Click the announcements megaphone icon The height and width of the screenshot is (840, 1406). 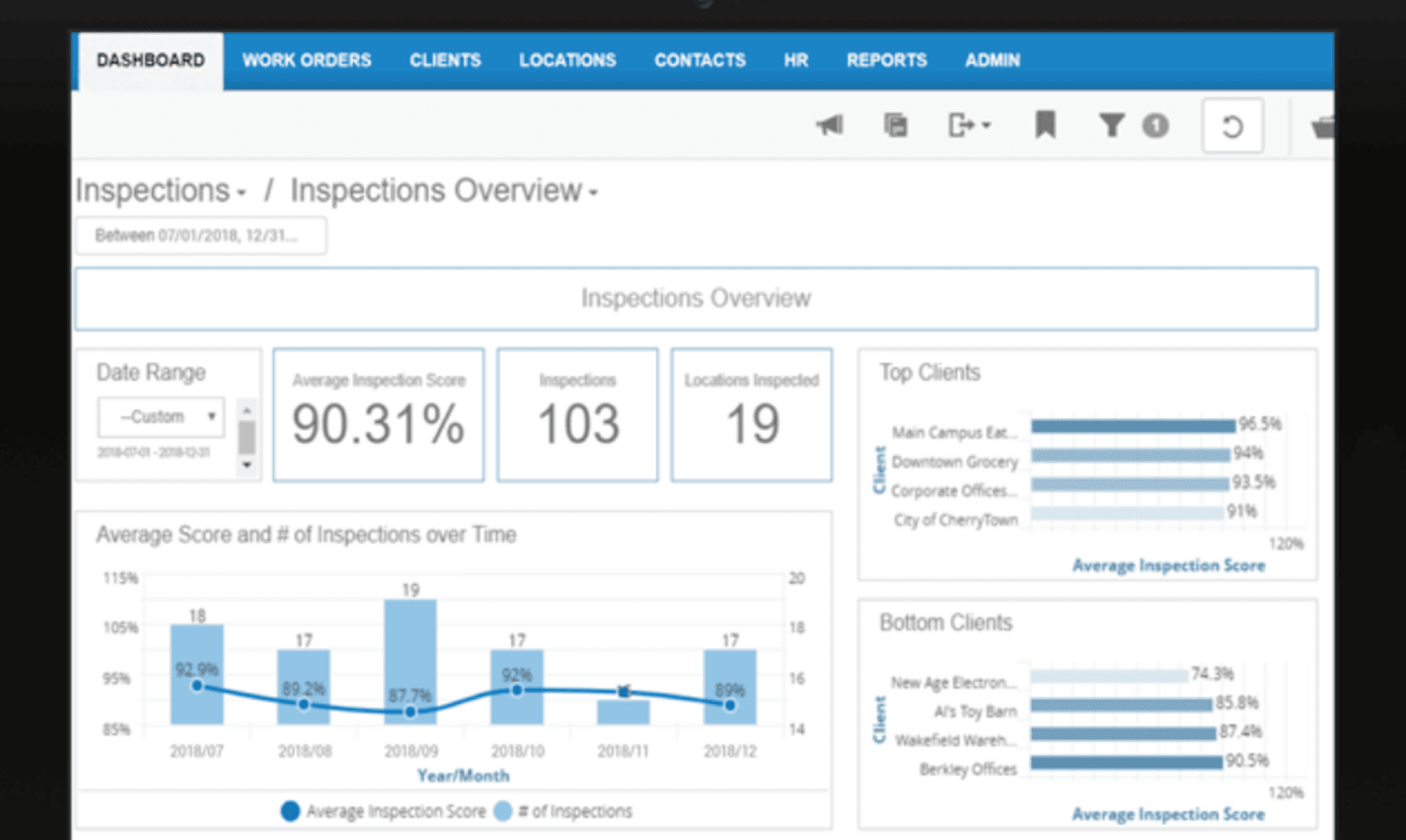[831, 125]
